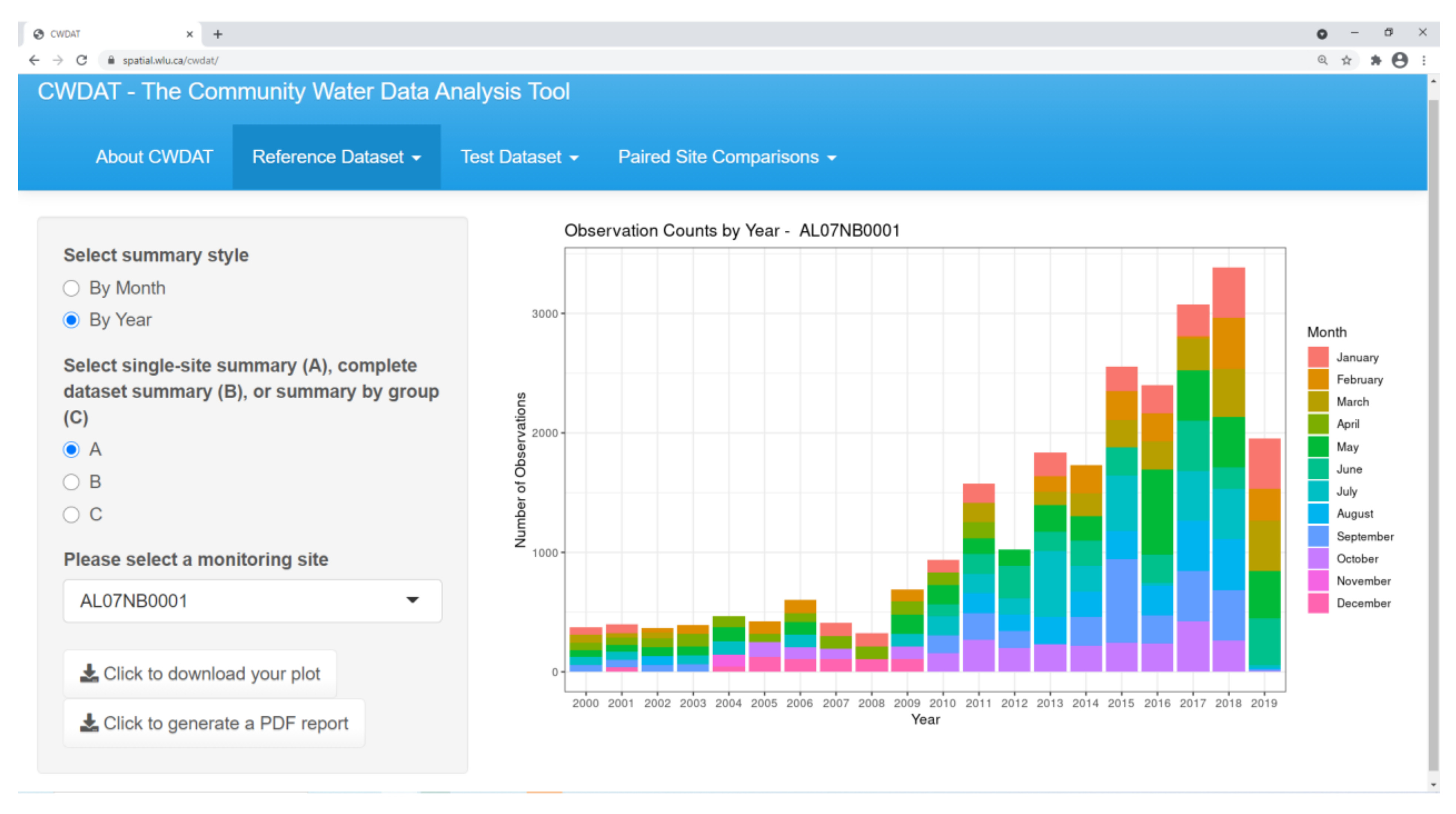The width and height of the screenshot is (1456, 814).
Task: Open the Test Dataset menu
Action: coord(519,157)
